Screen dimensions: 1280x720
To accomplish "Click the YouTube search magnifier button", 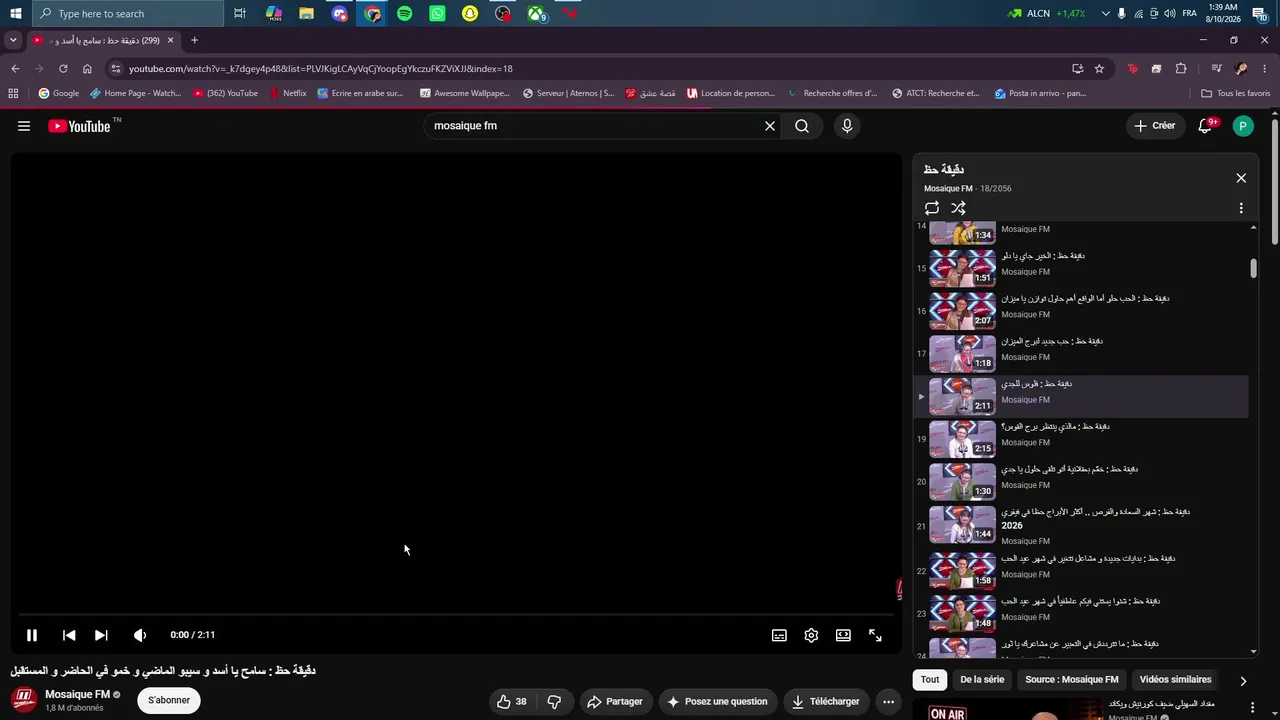I will [802, 126].
